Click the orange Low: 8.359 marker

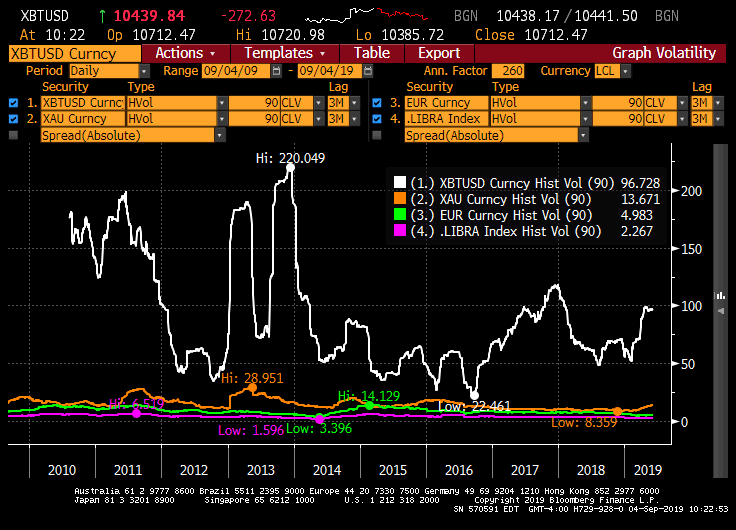pos(618,412)
